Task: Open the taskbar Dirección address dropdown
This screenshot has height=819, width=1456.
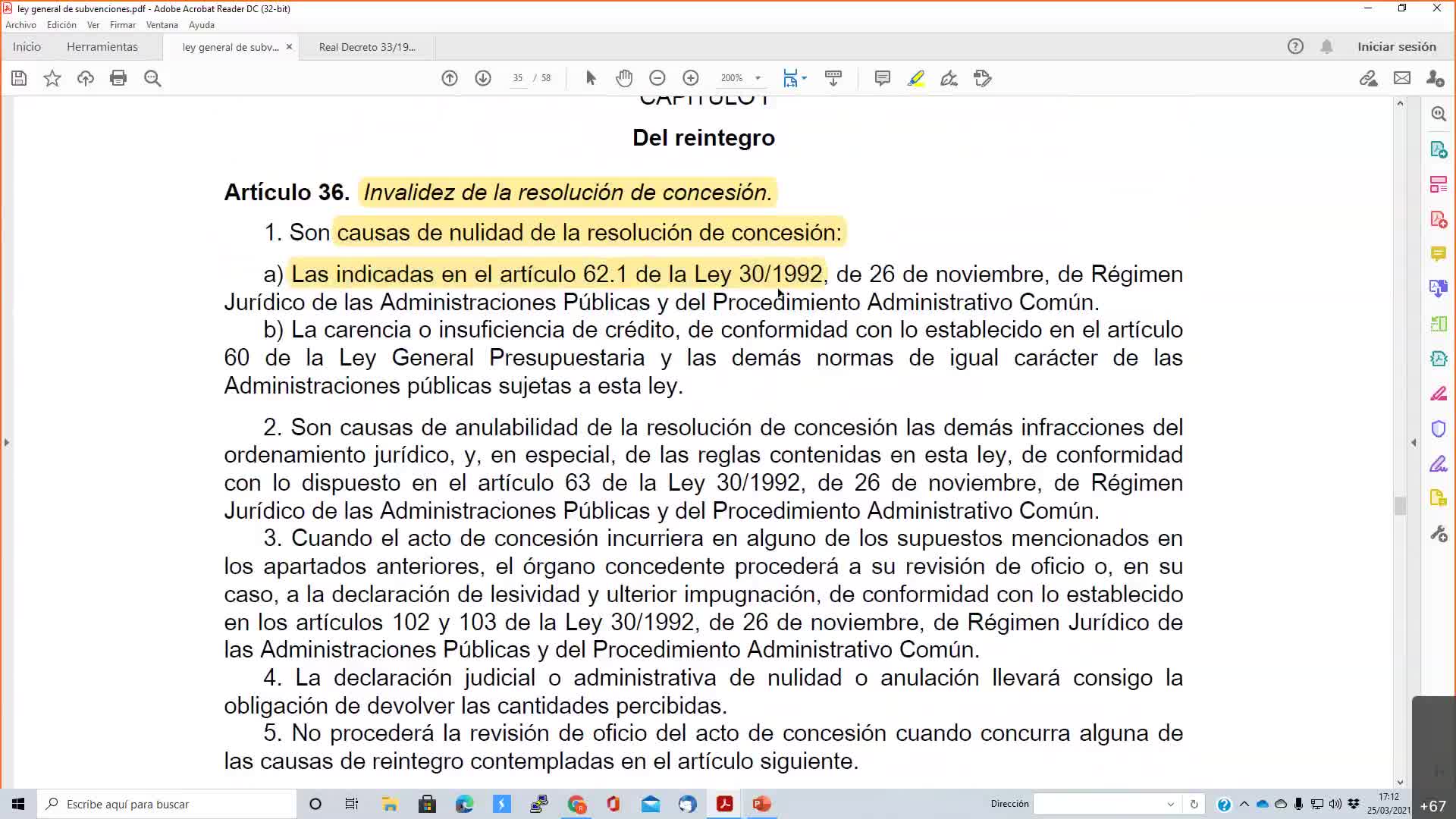Action: [x=1170, y=804]
